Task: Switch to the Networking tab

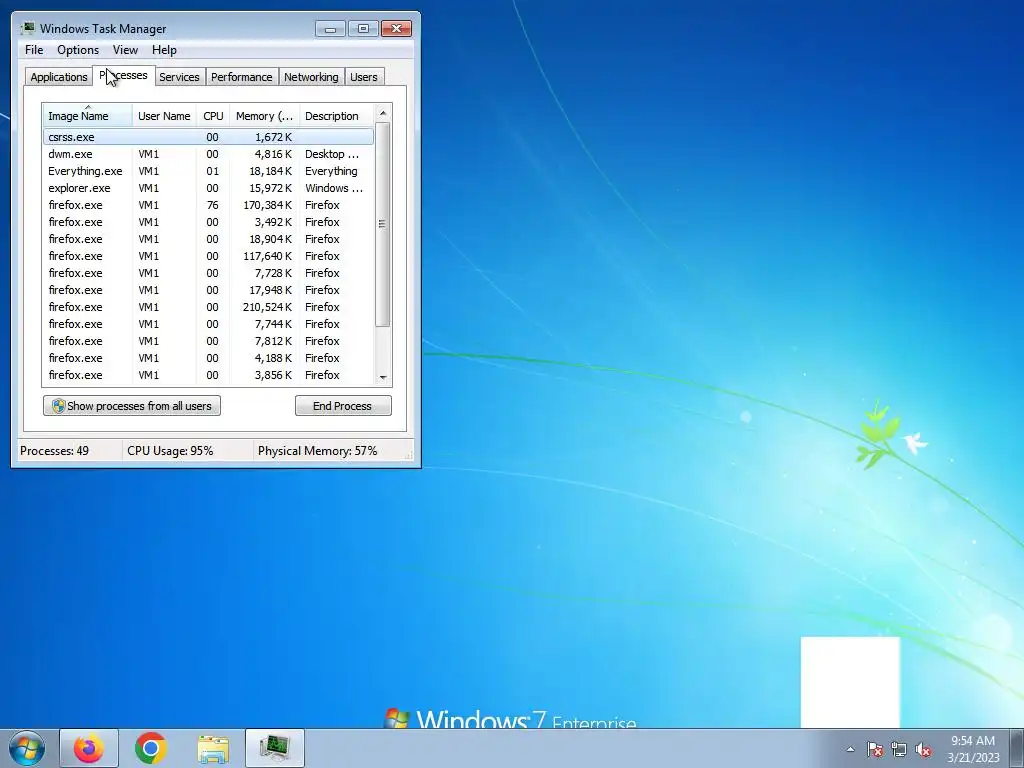Action: [312, 77]
